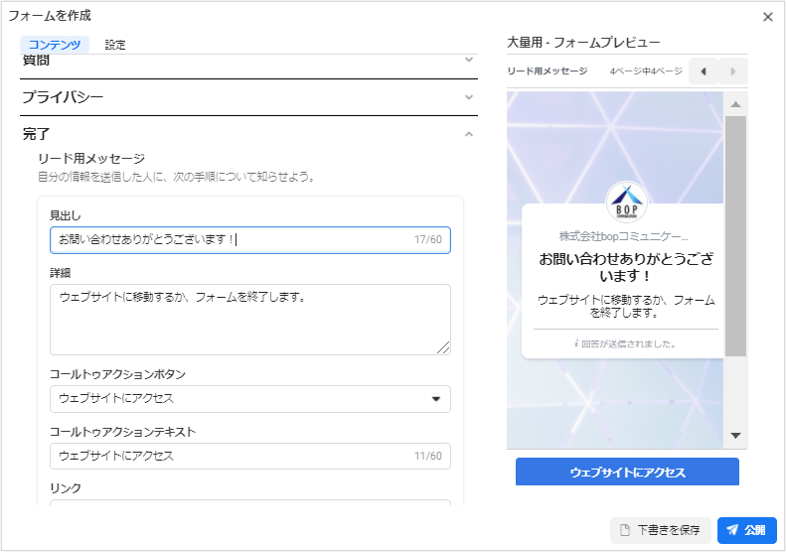Expand the 質問 section
The image size is (786, 552).
coord(469,61)
